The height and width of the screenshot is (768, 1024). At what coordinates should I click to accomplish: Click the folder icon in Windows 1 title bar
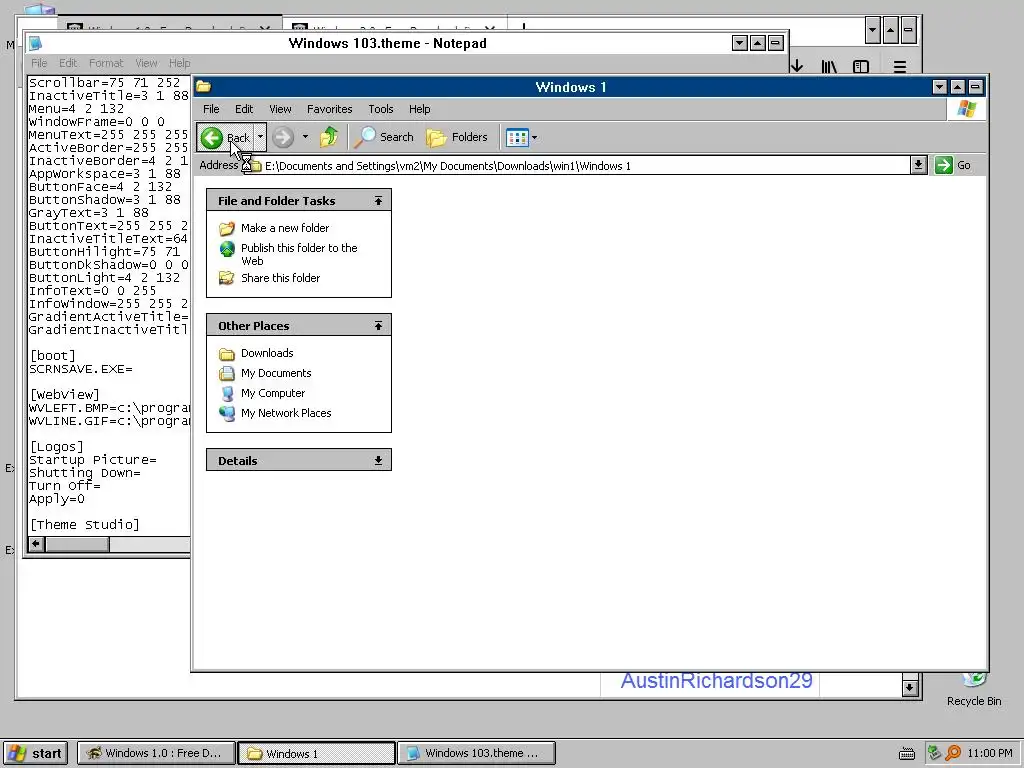pyautogui.click(x=204, y=87)
